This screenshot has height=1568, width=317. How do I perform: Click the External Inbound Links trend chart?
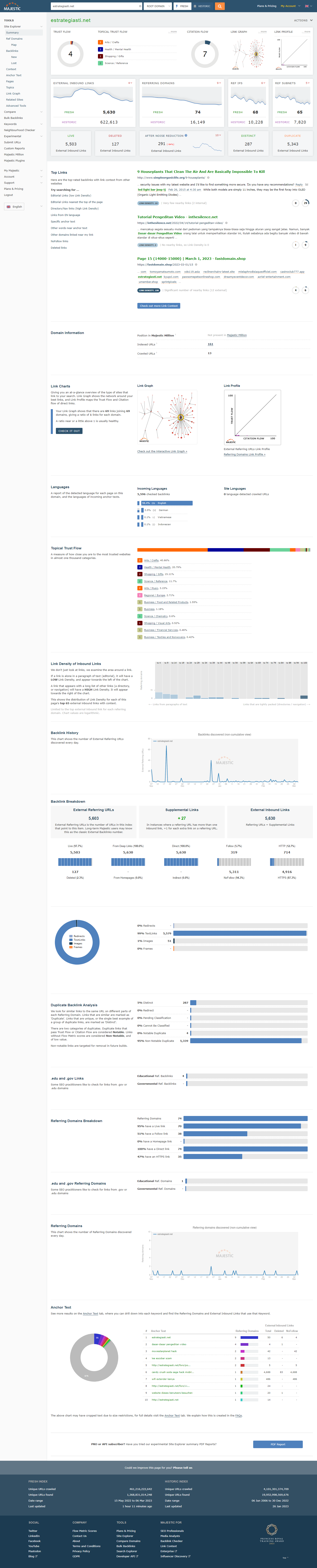tap(93, 96)
